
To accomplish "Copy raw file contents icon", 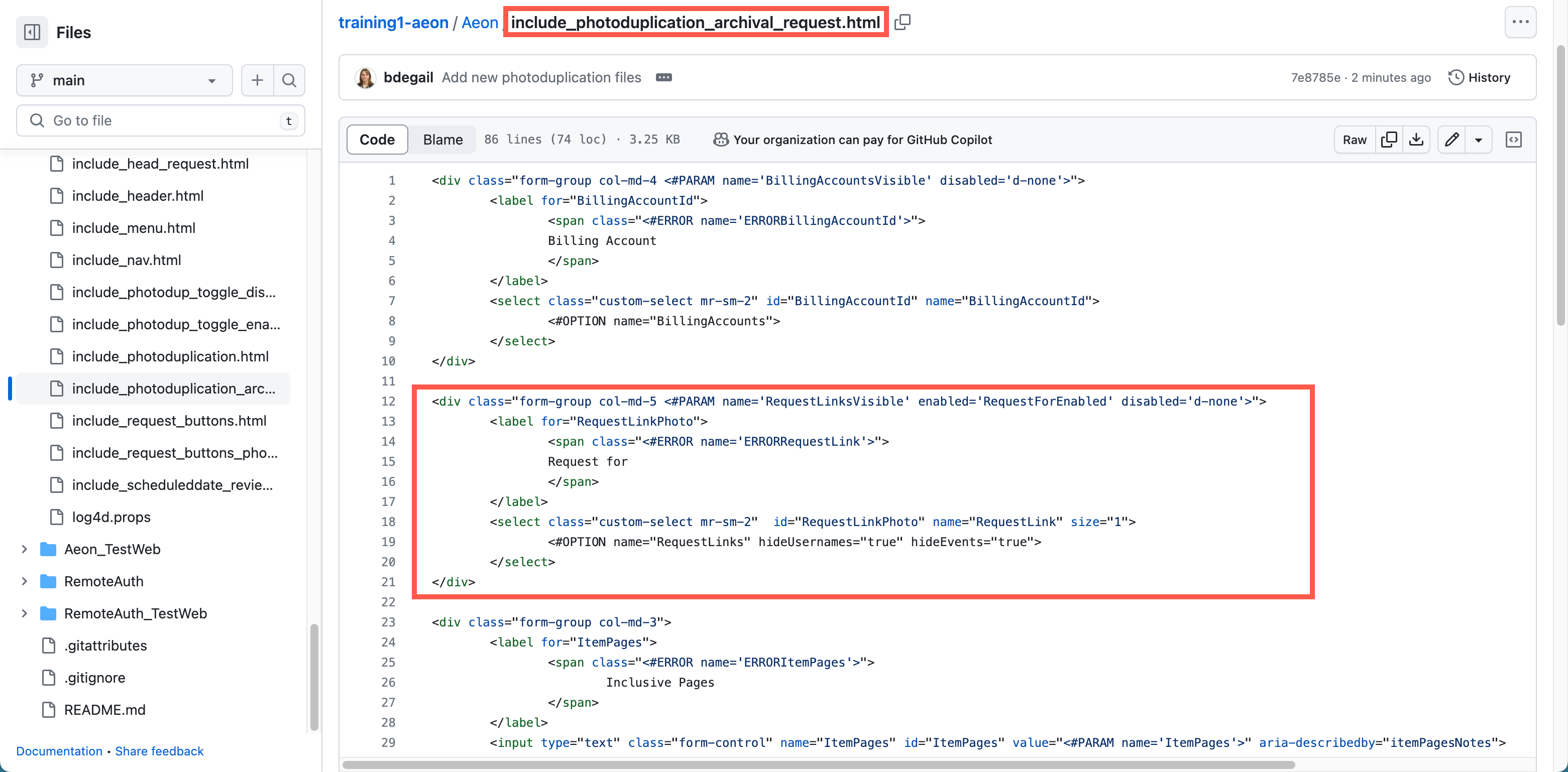I will tap(1390, 140).
